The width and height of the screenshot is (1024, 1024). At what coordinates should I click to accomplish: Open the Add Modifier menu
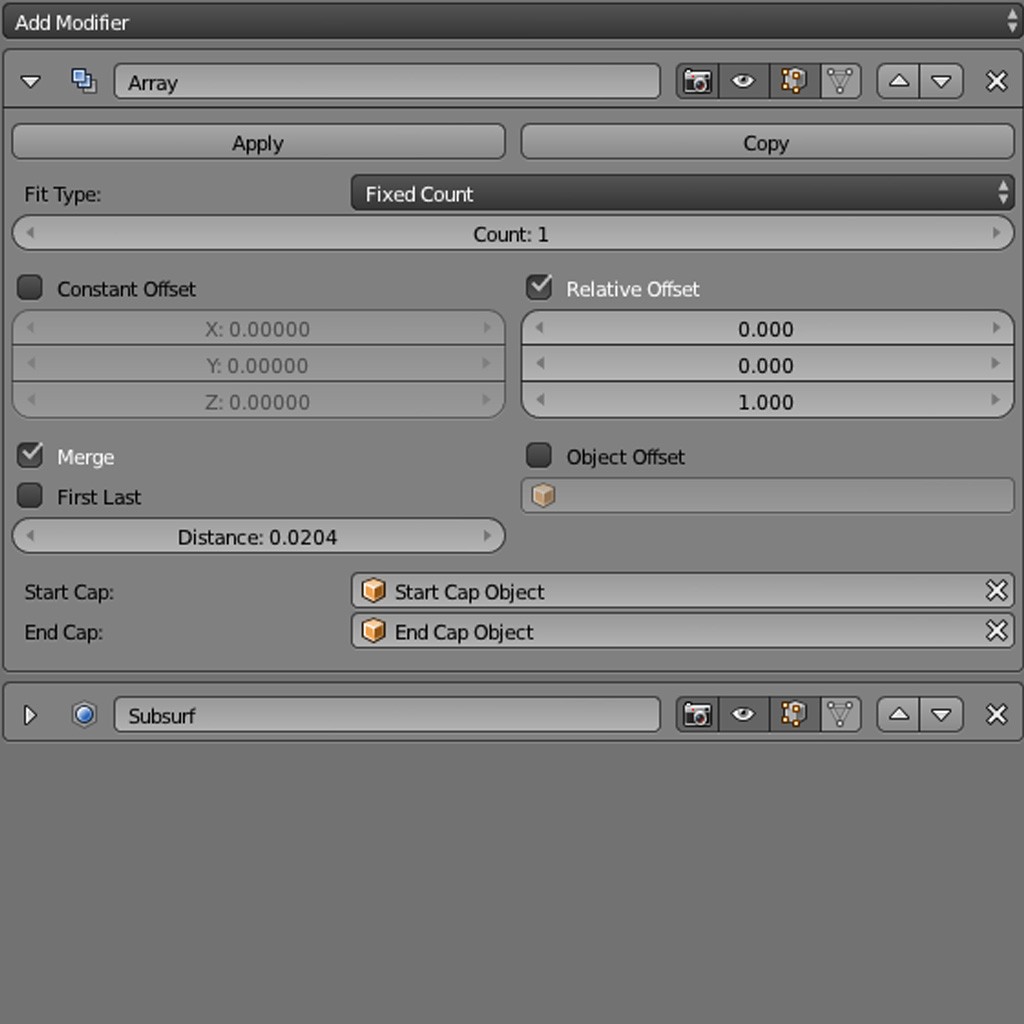[x=512, y=21]
